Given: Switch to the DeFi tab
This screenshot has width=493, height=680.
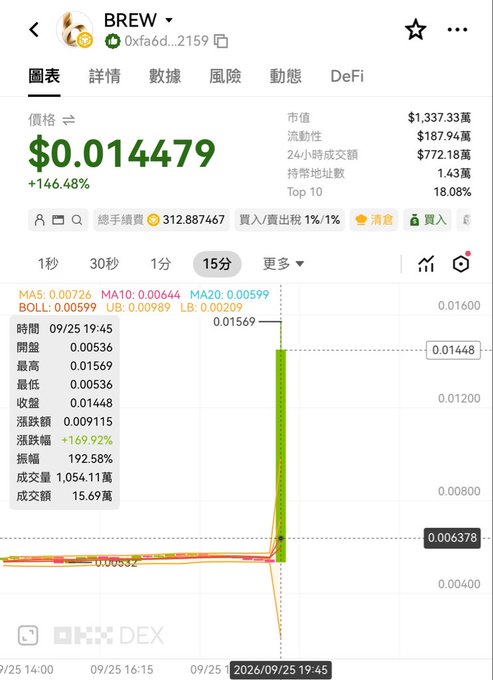Looking at the screenshot, I should [347, 76].
